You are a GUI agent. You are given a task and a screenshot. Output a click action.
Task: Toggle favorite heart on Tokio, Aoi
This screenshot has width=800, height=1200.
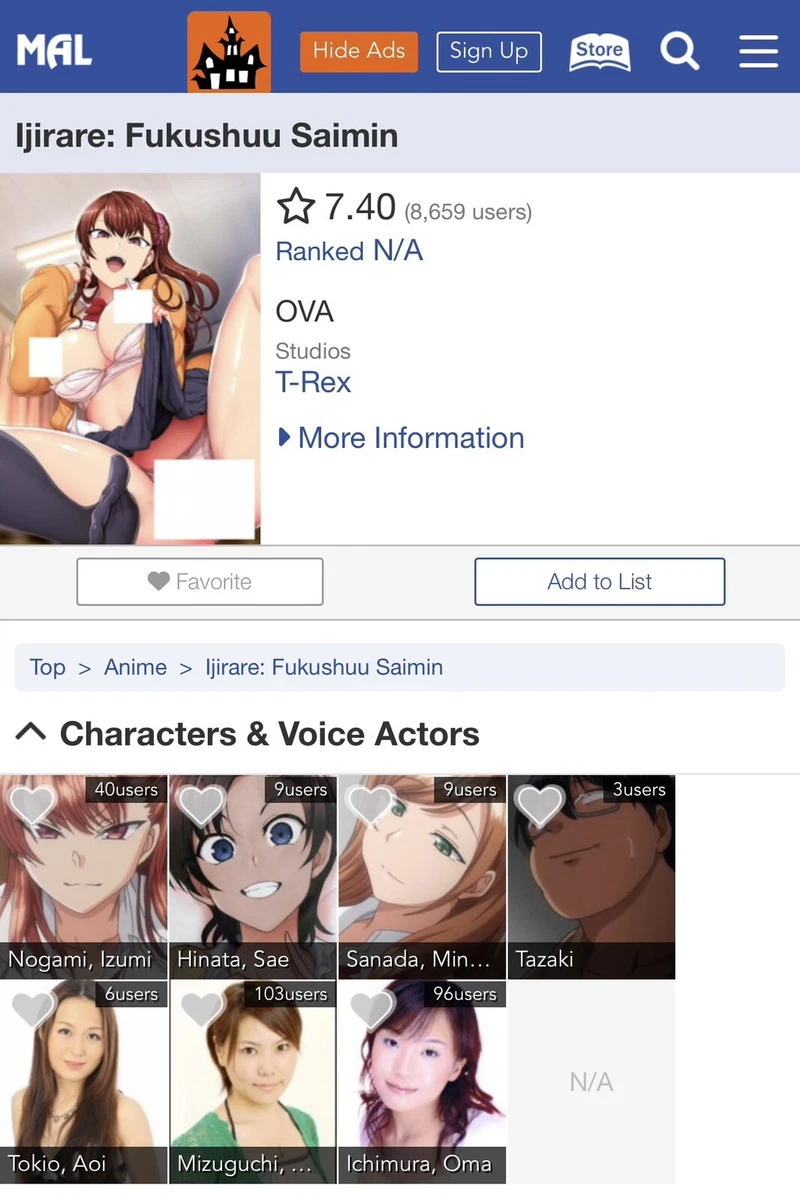[x=32, y=1010]
